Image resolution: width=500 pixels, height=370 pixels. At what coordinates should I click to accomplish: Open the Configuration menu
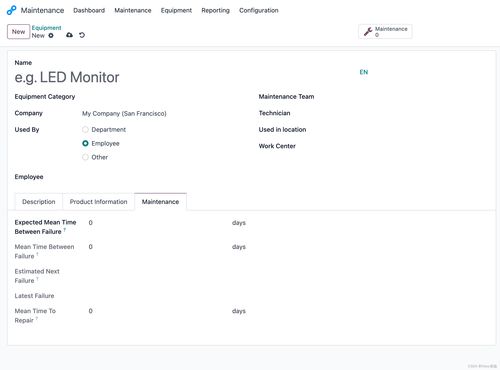[259, 10]
